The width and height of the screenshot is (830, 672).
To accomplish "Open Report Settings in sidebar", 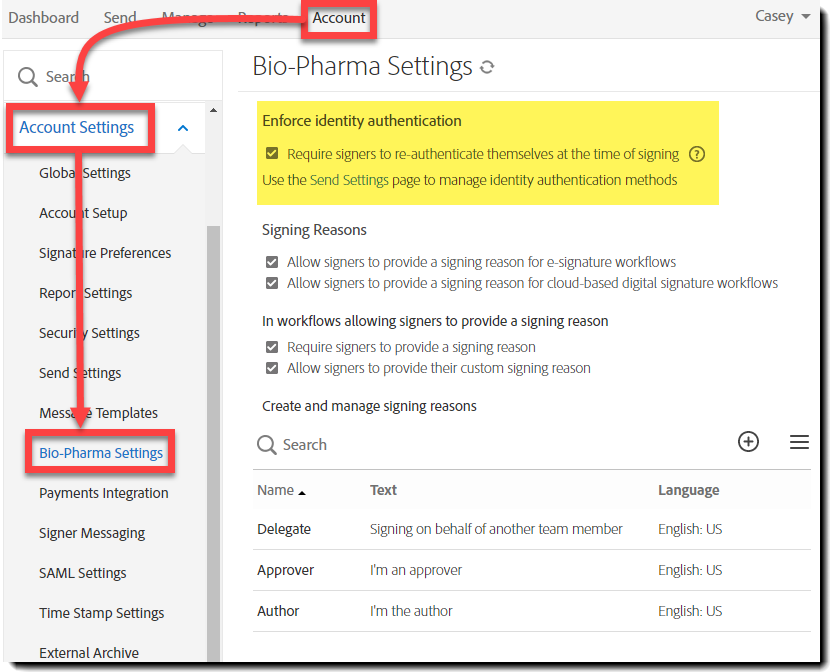I will [85, 293].
